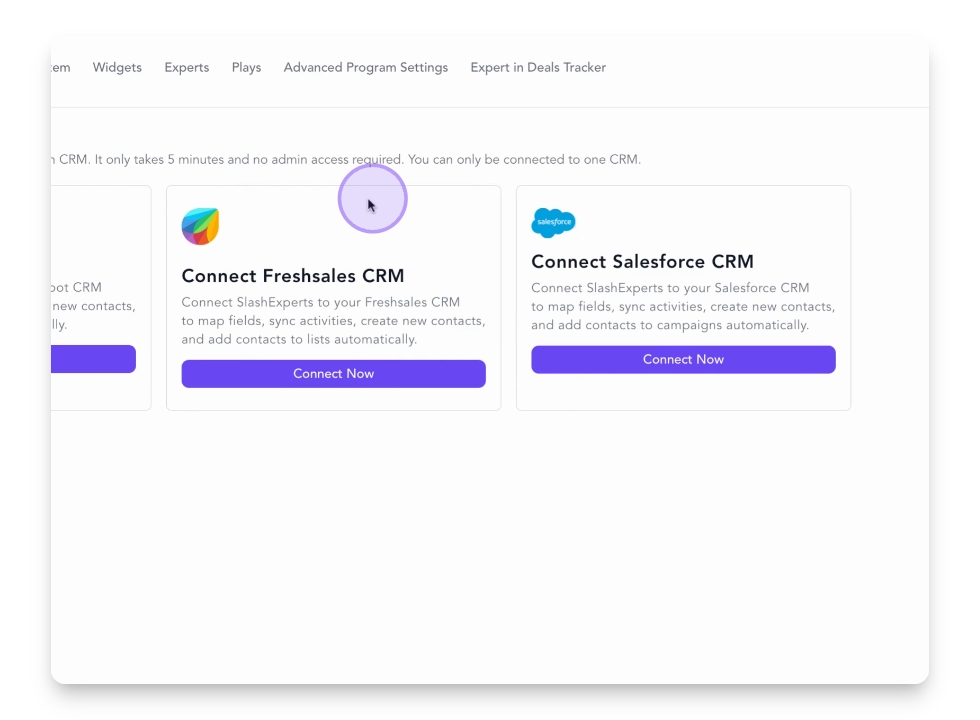Switch to the Experts tab
Image resolution: width=980 pixels, height=720 pixels.
[x=187, y=68]
